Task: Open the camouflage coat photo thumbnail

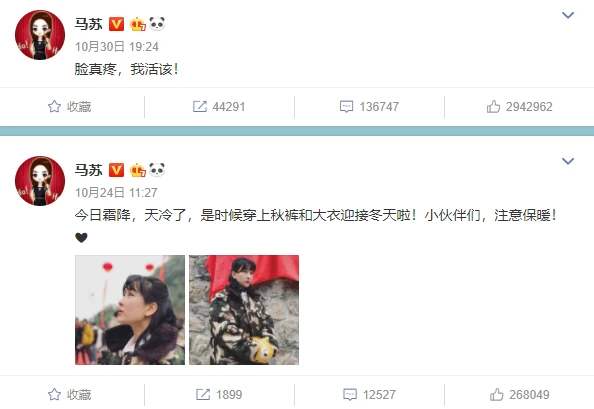Action: [x=244, y=310]
